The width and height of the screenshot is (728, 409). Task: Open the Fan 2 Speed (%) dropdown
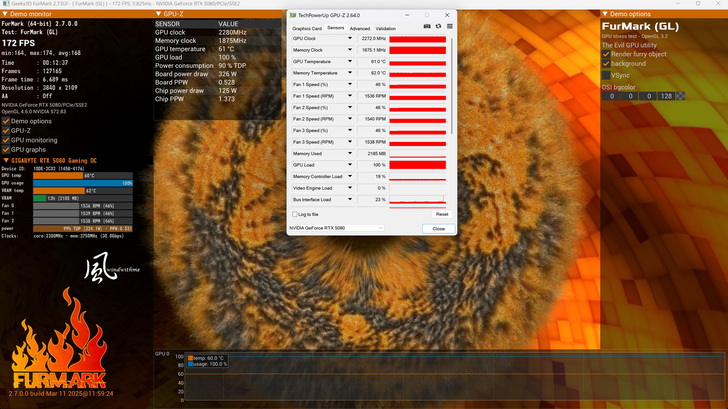tap(350, 107)
